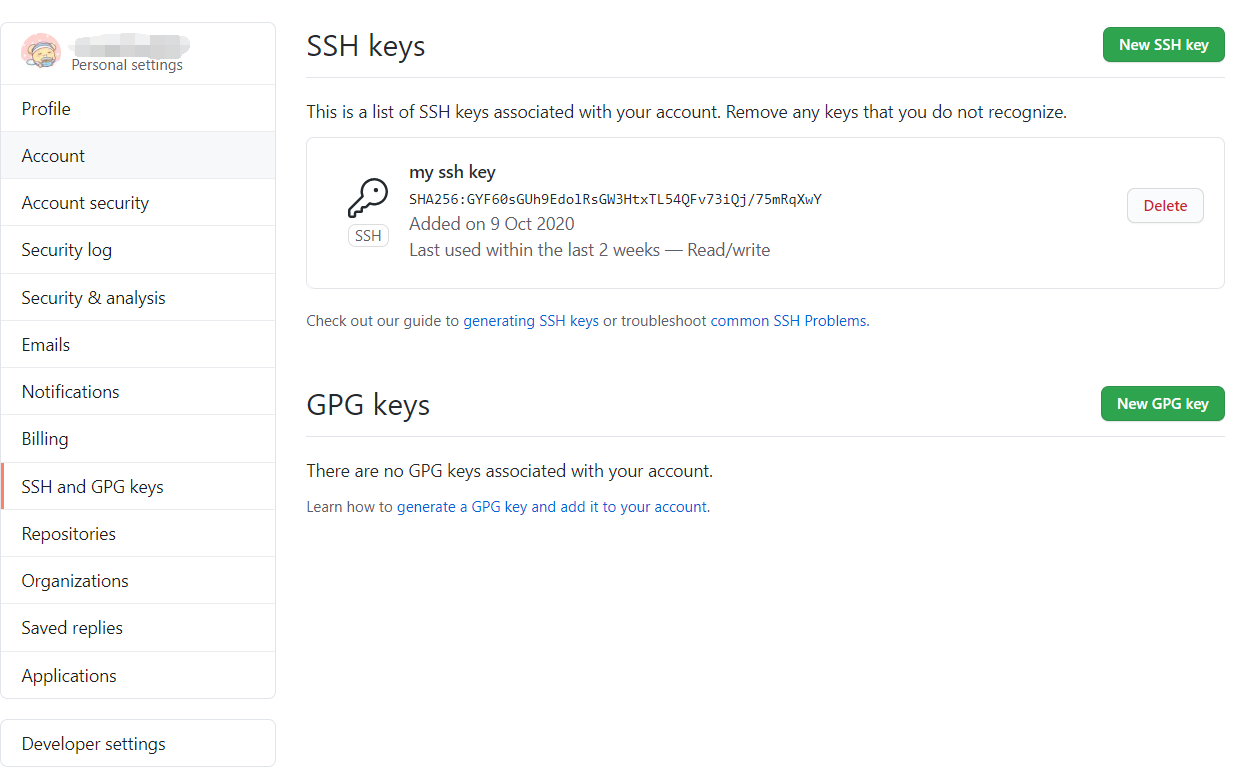Go to Billing settings
Viewport: 1241px width, 781px height.
(45, 439)
